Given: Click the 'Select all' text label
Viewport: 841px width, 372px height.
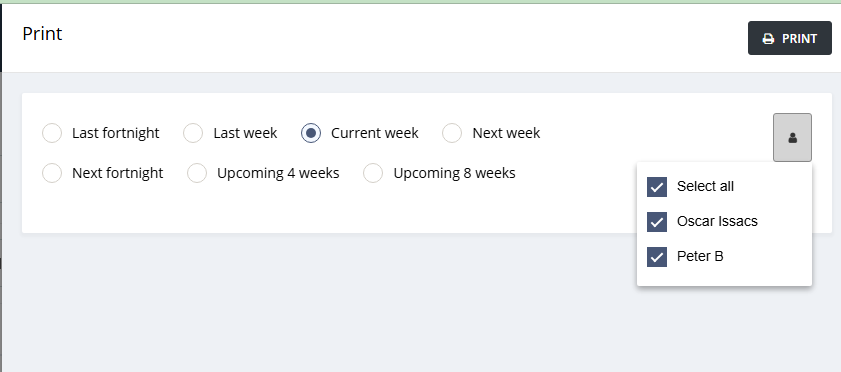Looking at the screenshot, I should pyautogui.click(x=705, y=187).
